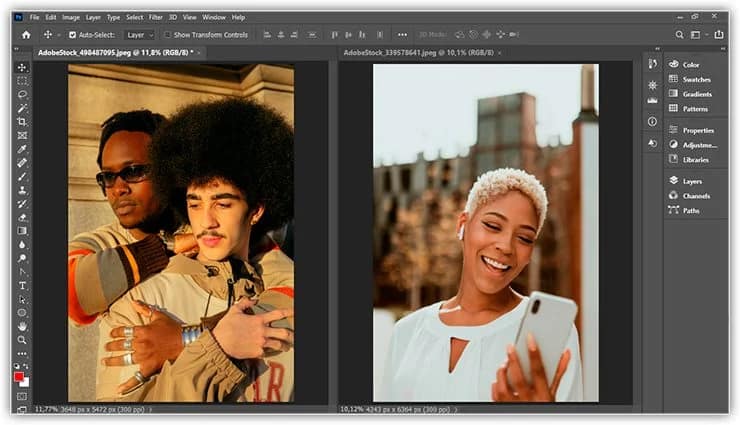Select the Healing Brush tool
This screenshot has width=740, height=425.
[x=22, y=163]
